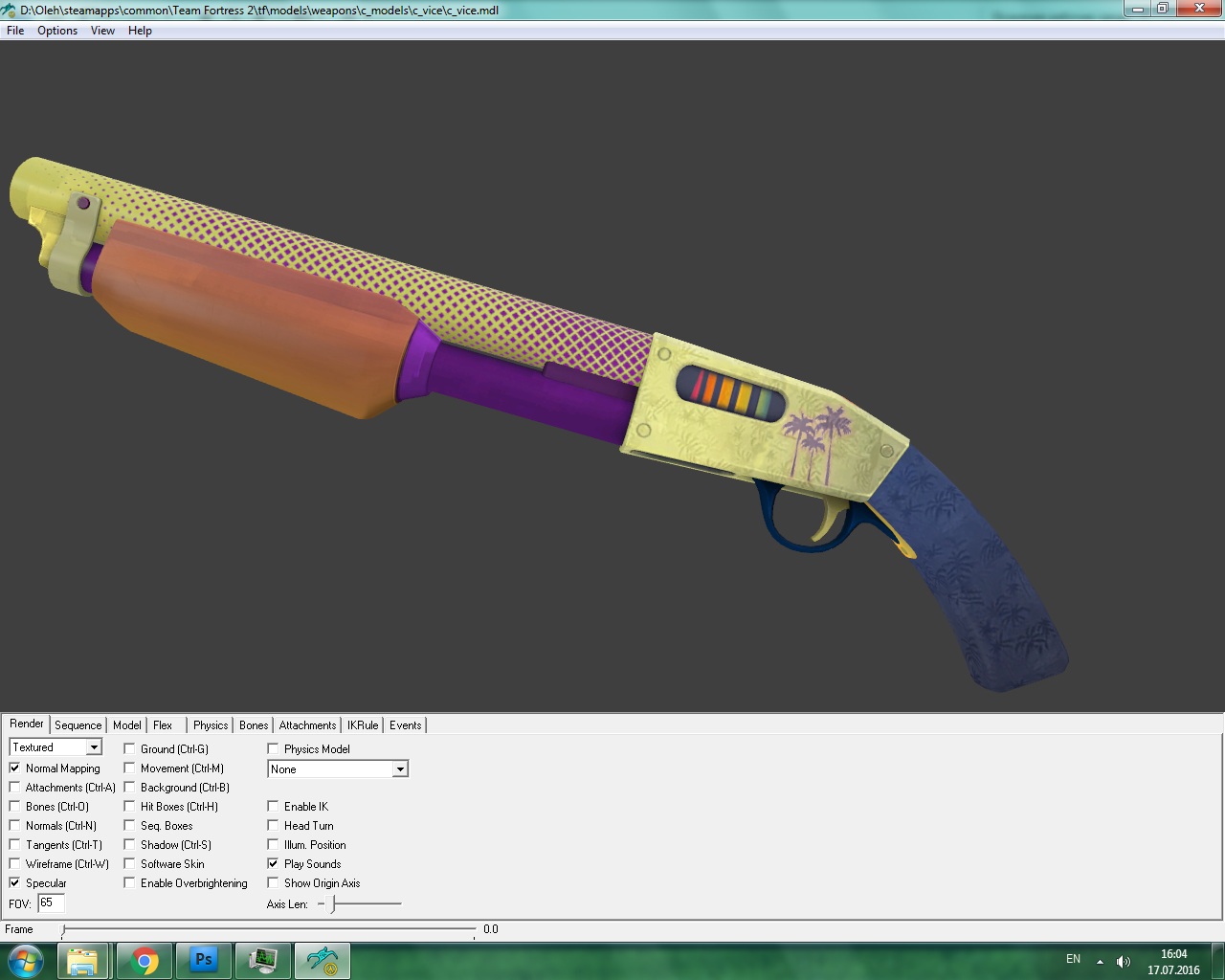Open the Options menu

pyautogui.click(x=57, y=31)
